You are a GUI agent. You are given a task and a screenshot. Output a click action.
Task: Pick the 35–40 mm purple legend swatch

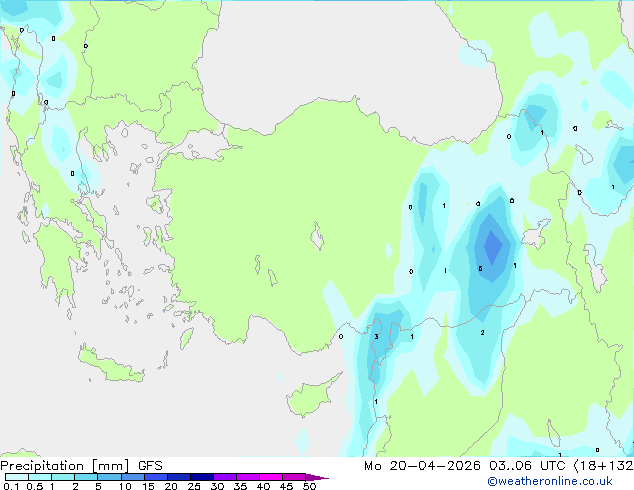click(248, 477)
